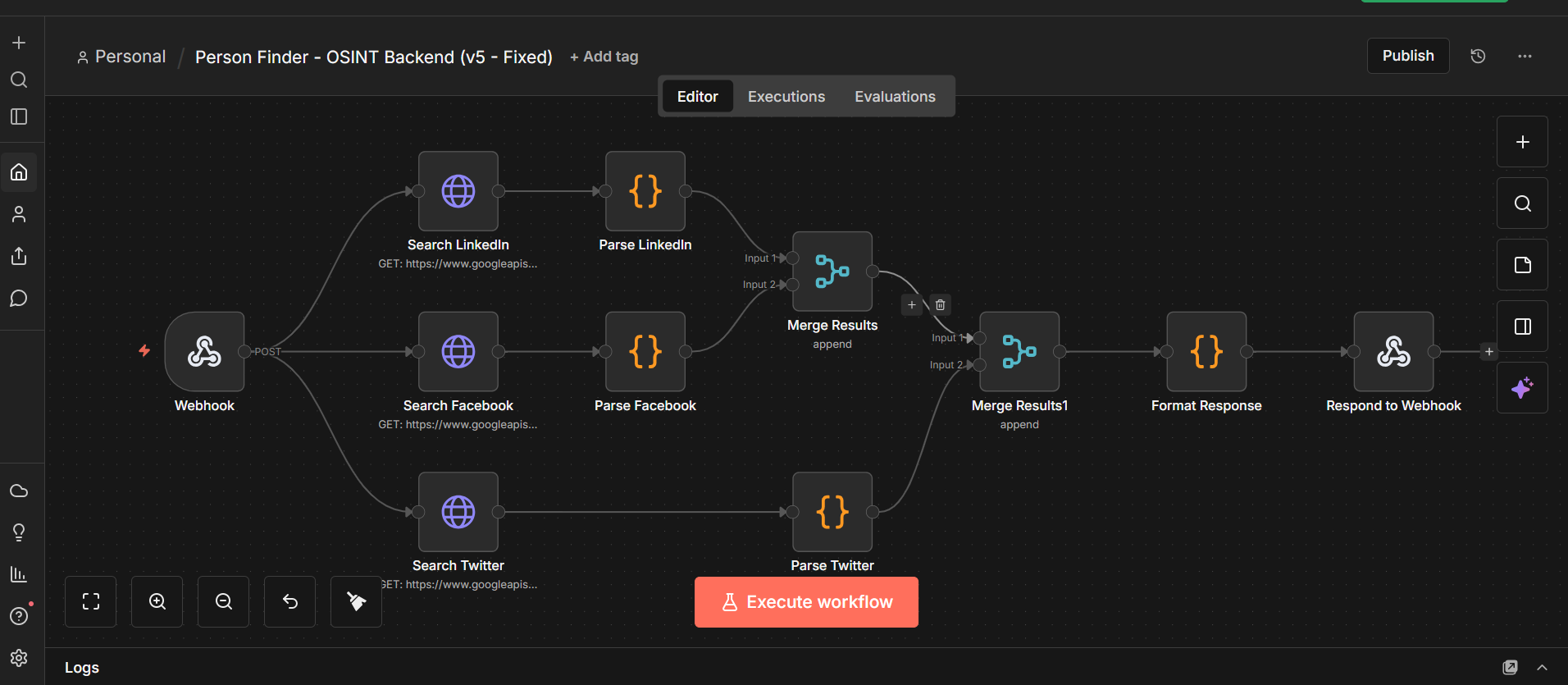1568x685 pixels.
Task: Toggle the sidebar panel icon
Action: click(19, 116)
